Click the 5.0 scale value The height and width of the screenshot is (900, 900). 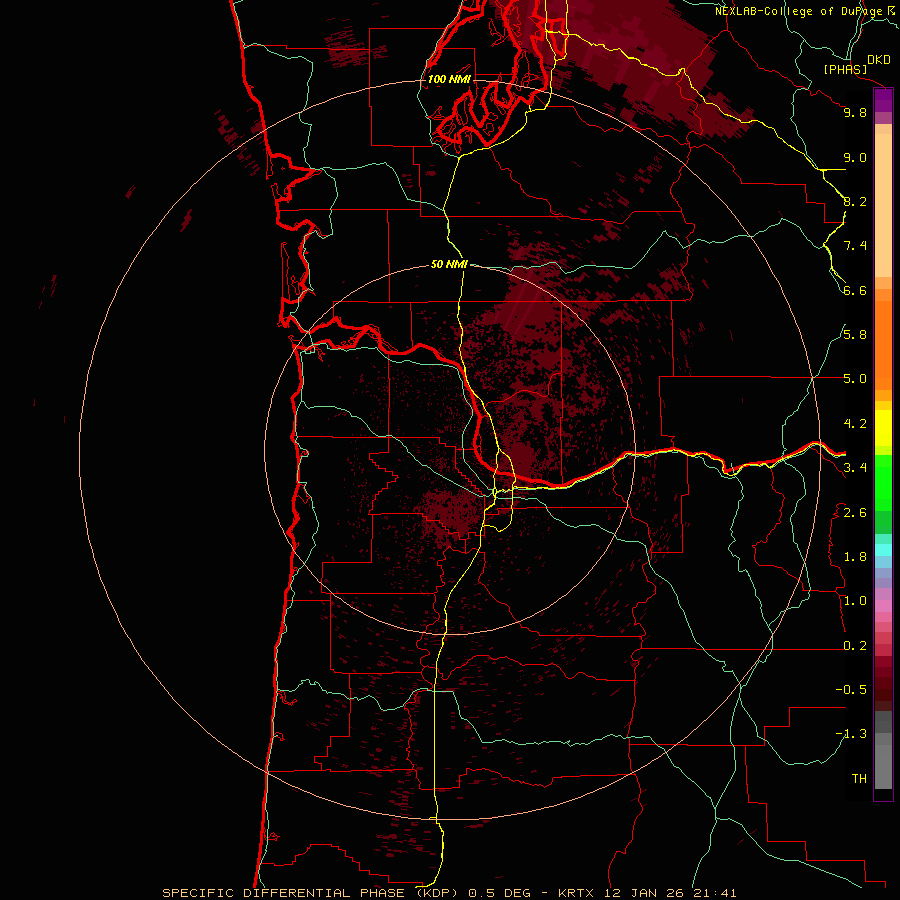[855, 379]
